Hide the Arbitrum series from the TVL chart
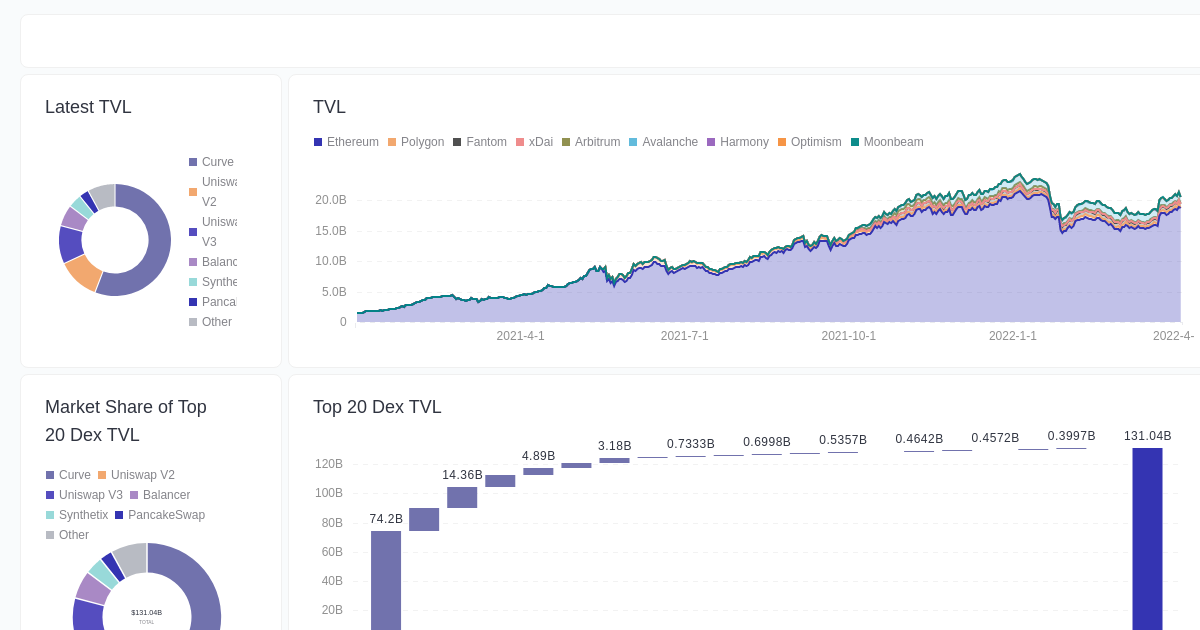The height and width of the screenshot is (630, 1200). (591, 142)
